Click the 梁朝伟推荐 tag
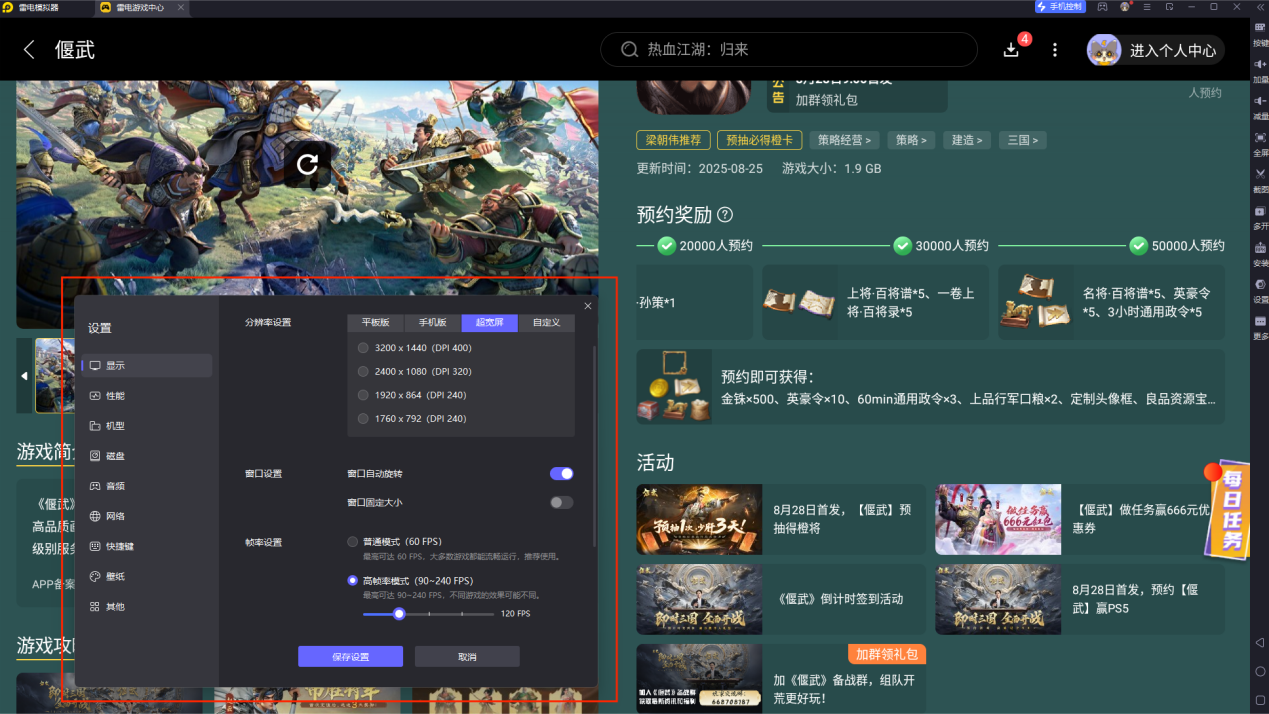 674,140
